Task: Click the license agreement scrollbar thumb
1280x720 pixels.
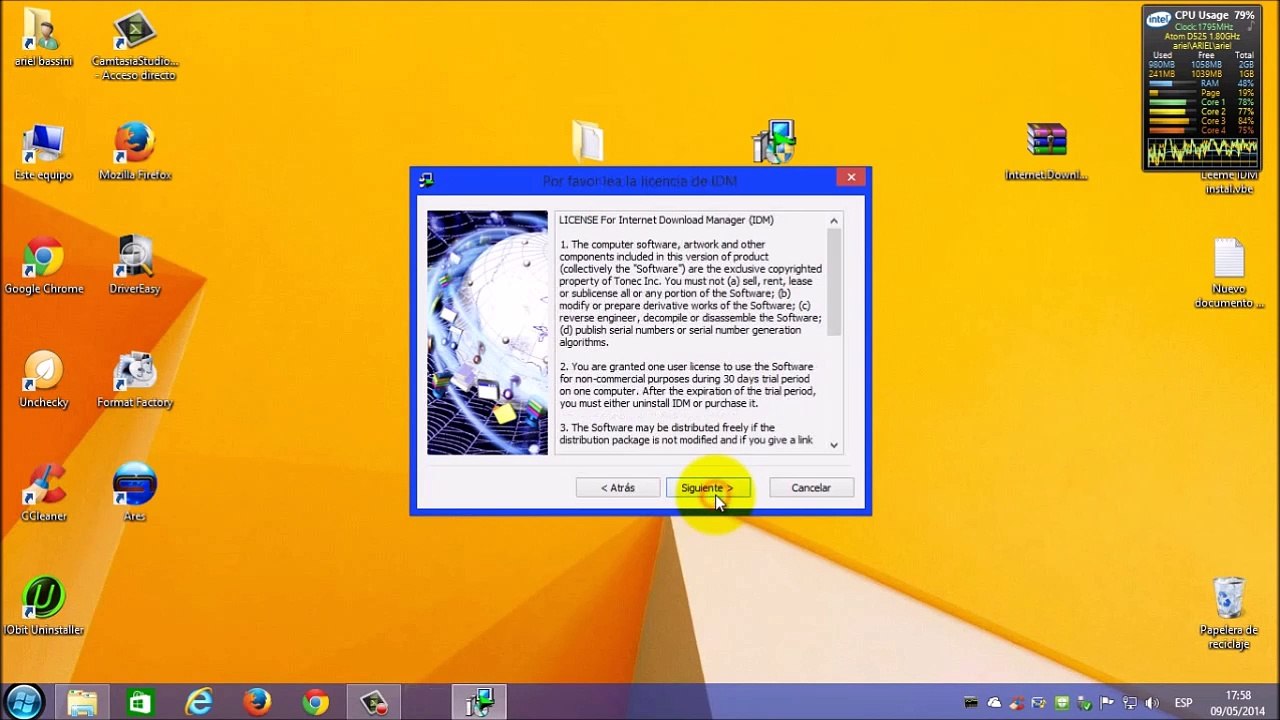Action: [834, 283]
